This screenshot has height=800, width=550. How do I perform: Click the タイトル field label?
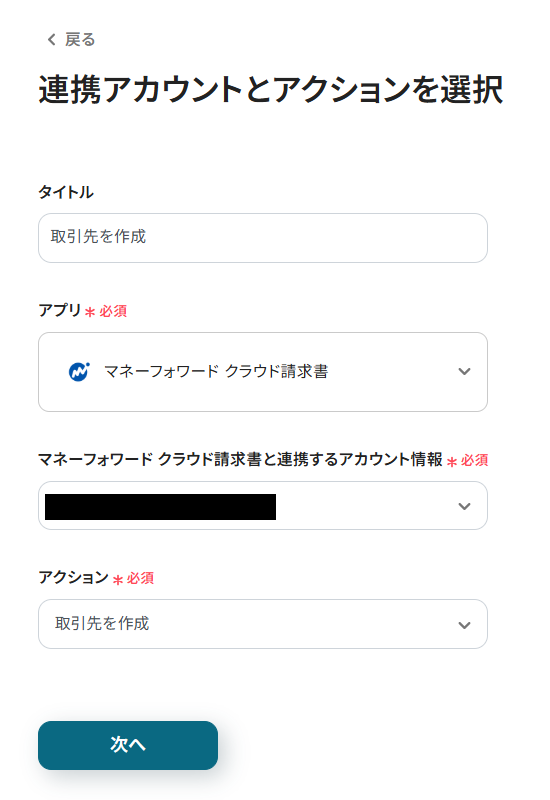click(x=66, y=192)
